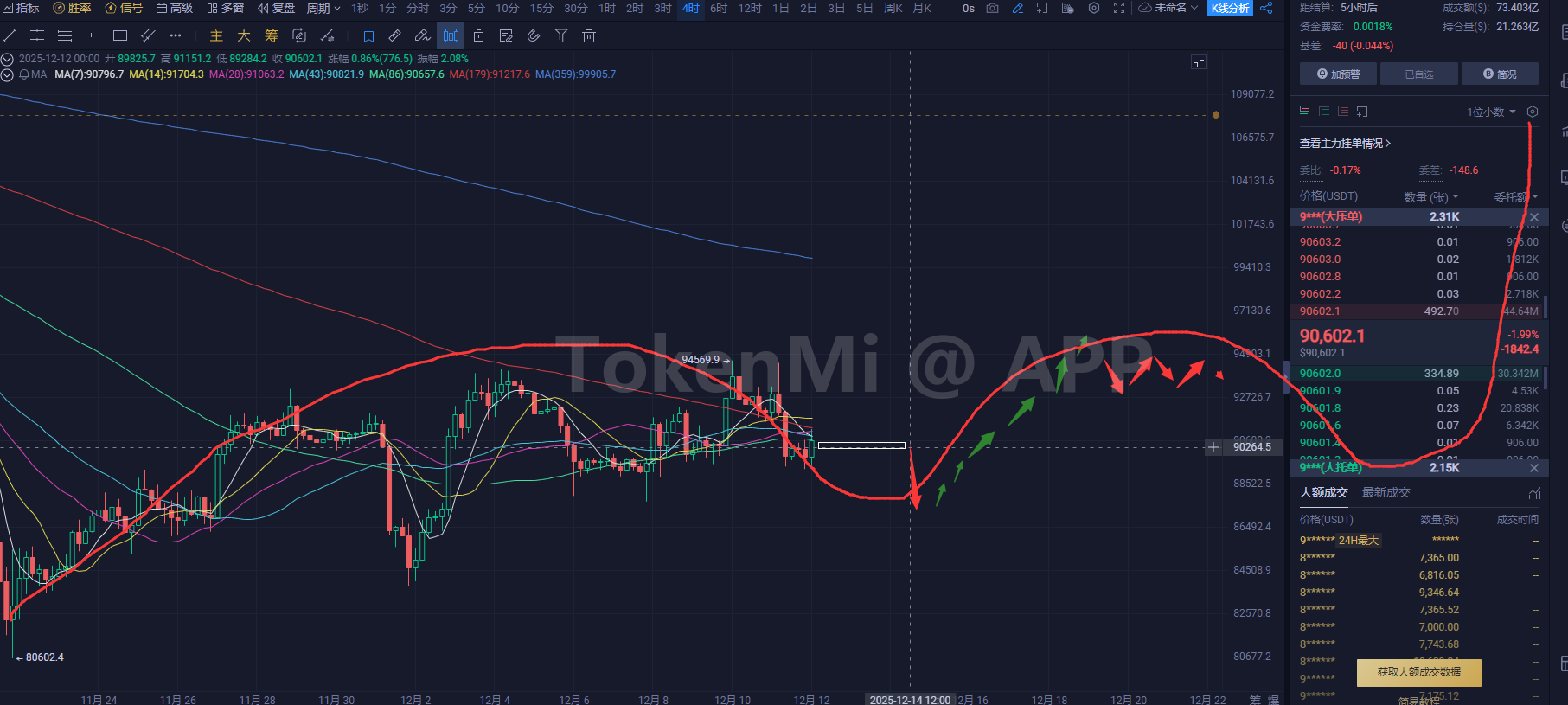Open the ruler measurement tool
Image resolution: width=1568 pixels, height=705 pixels.
pyautogui.click(x=394, y=35)
